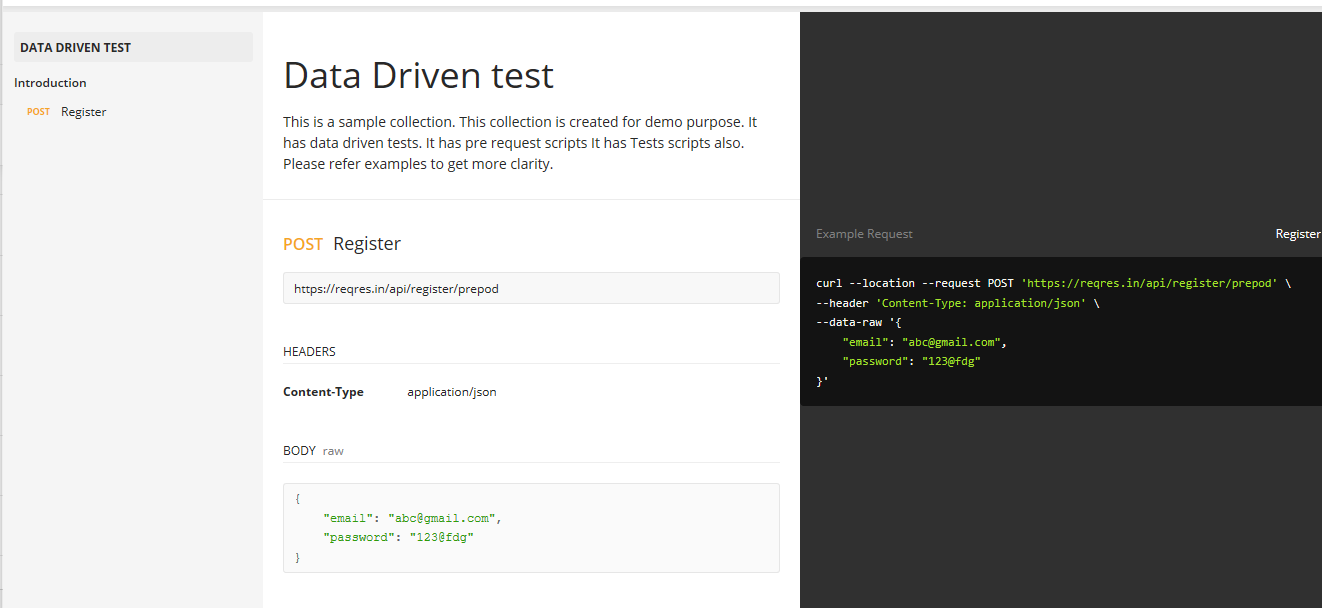Click the orange POST badge in sidebar

pos(38,112)
